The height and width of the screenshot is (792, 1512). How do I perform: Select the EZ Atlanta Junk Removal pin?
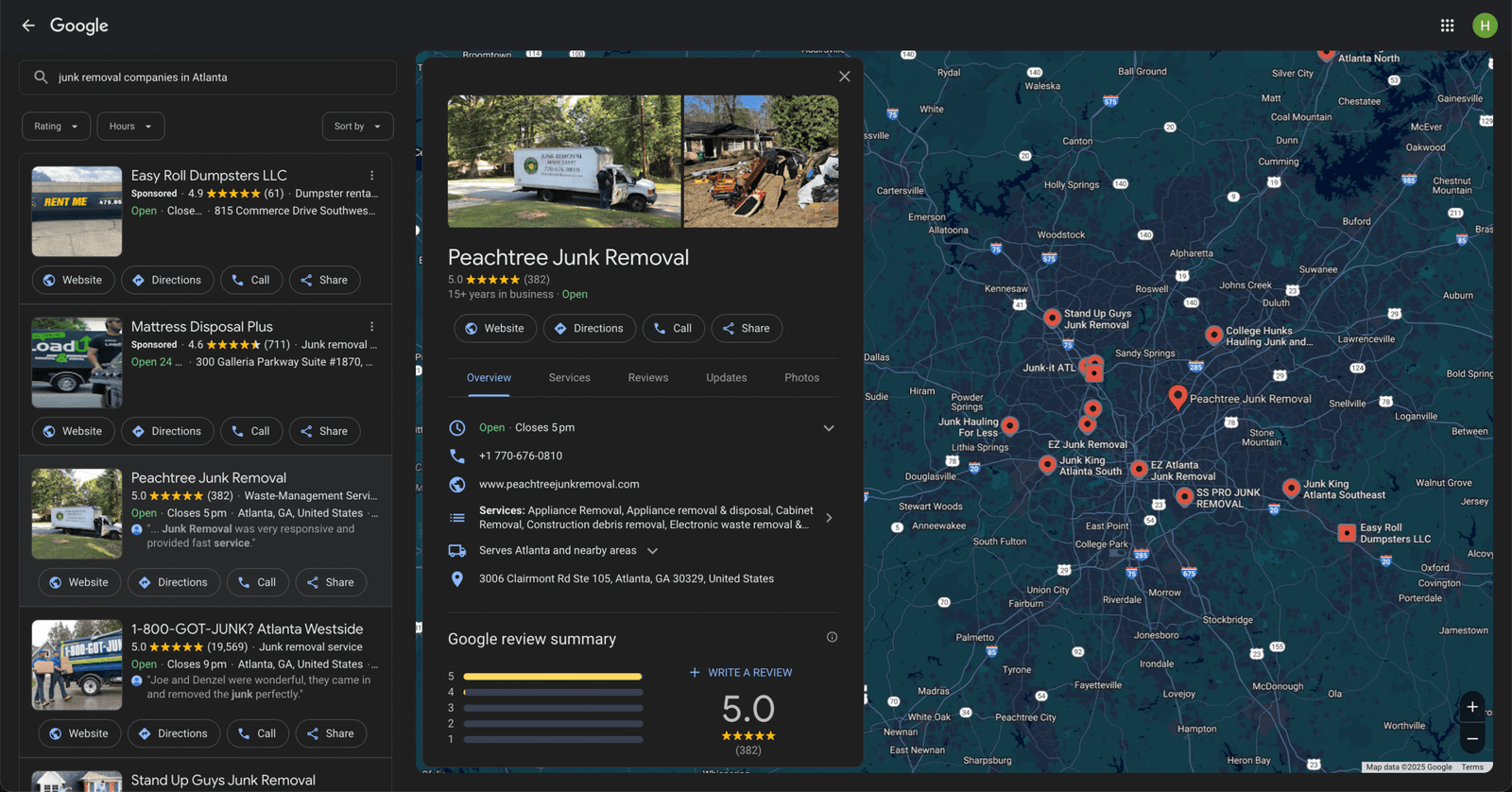pyautogui.click(x=1139, y=469)
